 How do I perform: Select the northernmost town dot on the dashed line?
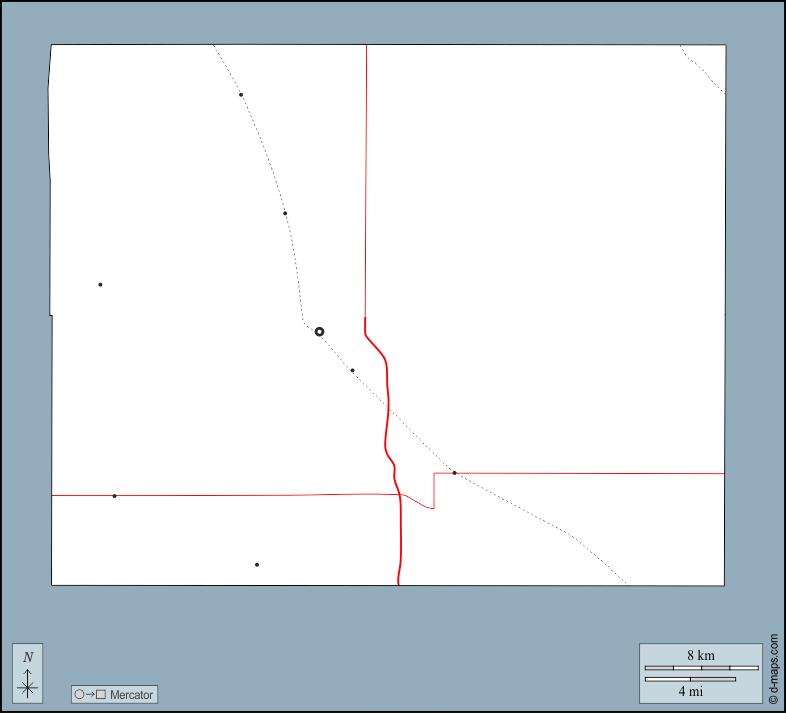coord(241,95)
